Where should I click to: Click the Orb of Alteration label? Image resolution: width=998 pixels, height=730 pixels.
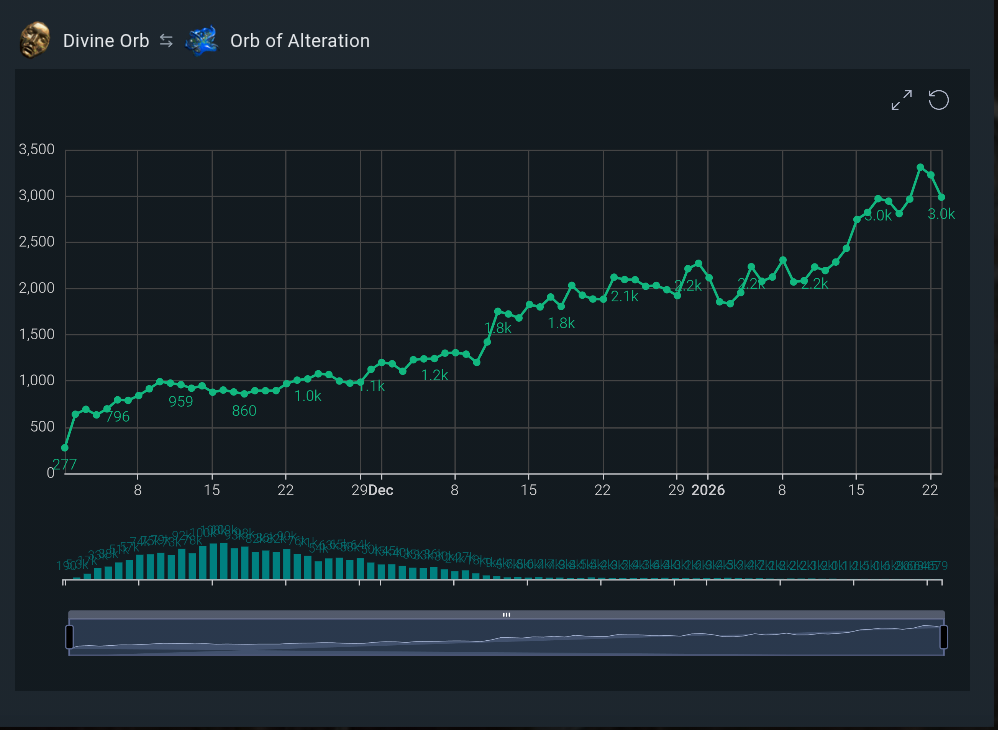click(300, 41)
